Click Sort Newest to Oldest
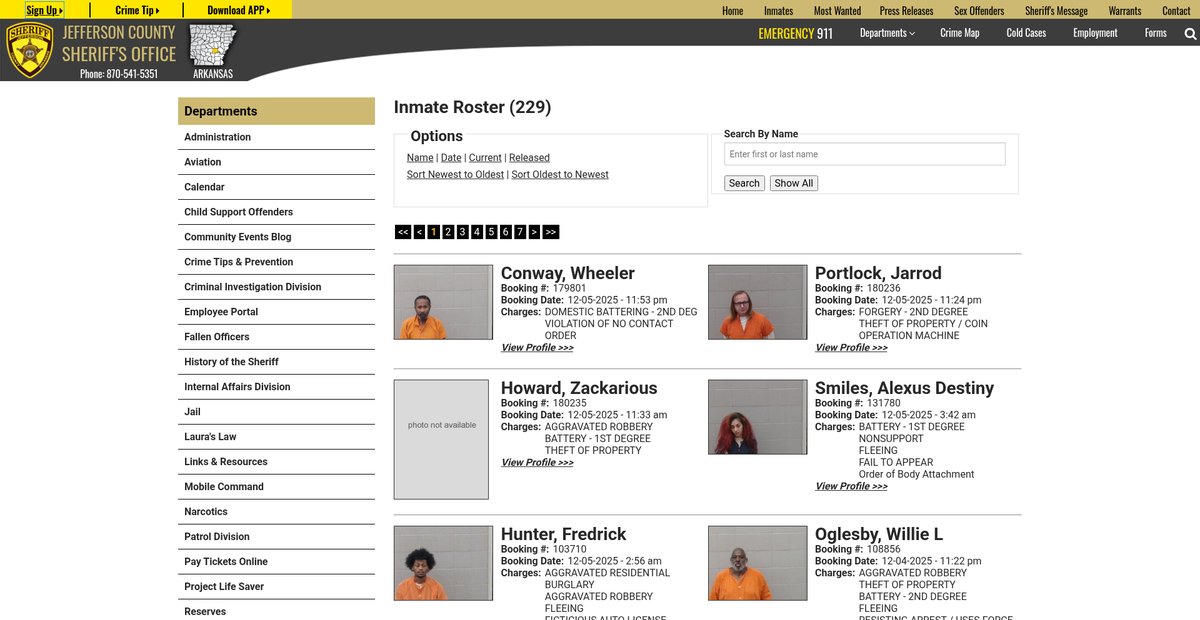 tap(455, 175)
